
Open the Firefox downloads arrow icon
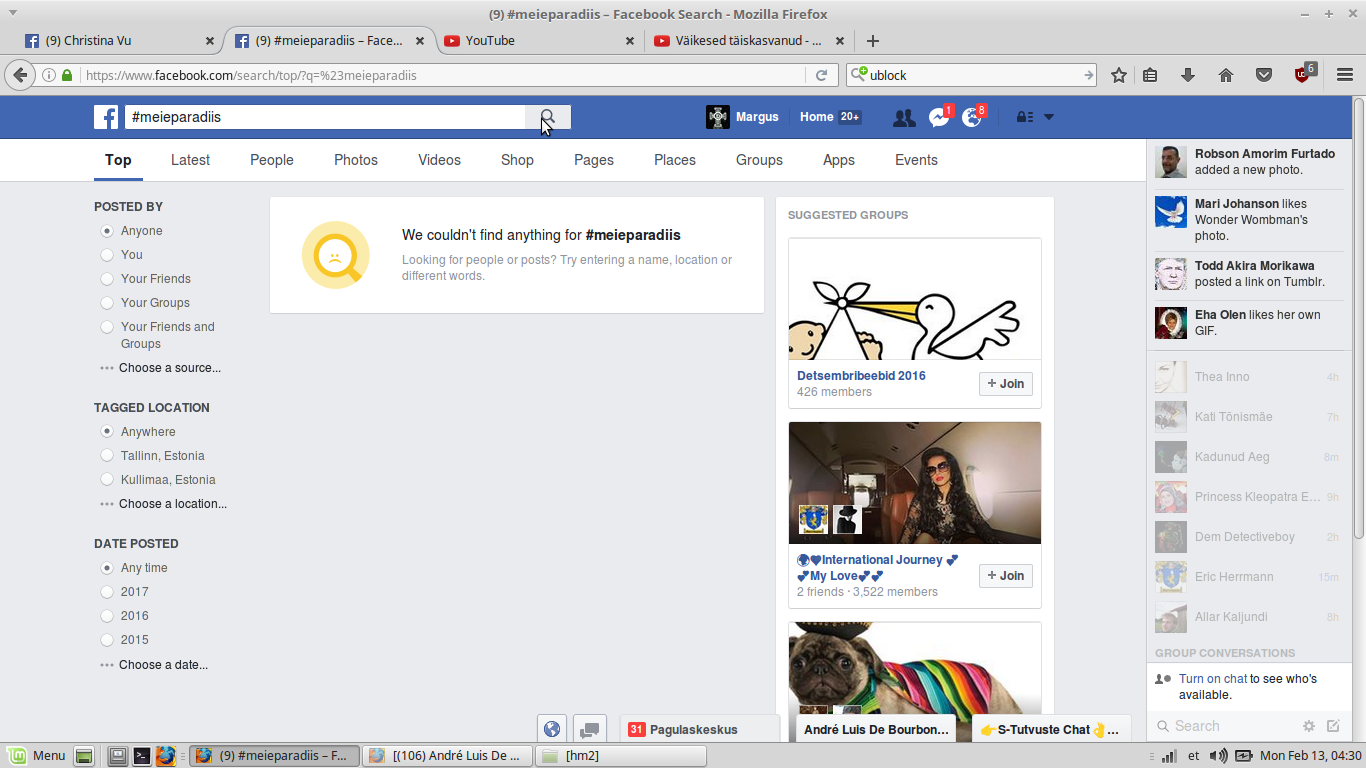pyautogui.click(x=1188, y=75)
